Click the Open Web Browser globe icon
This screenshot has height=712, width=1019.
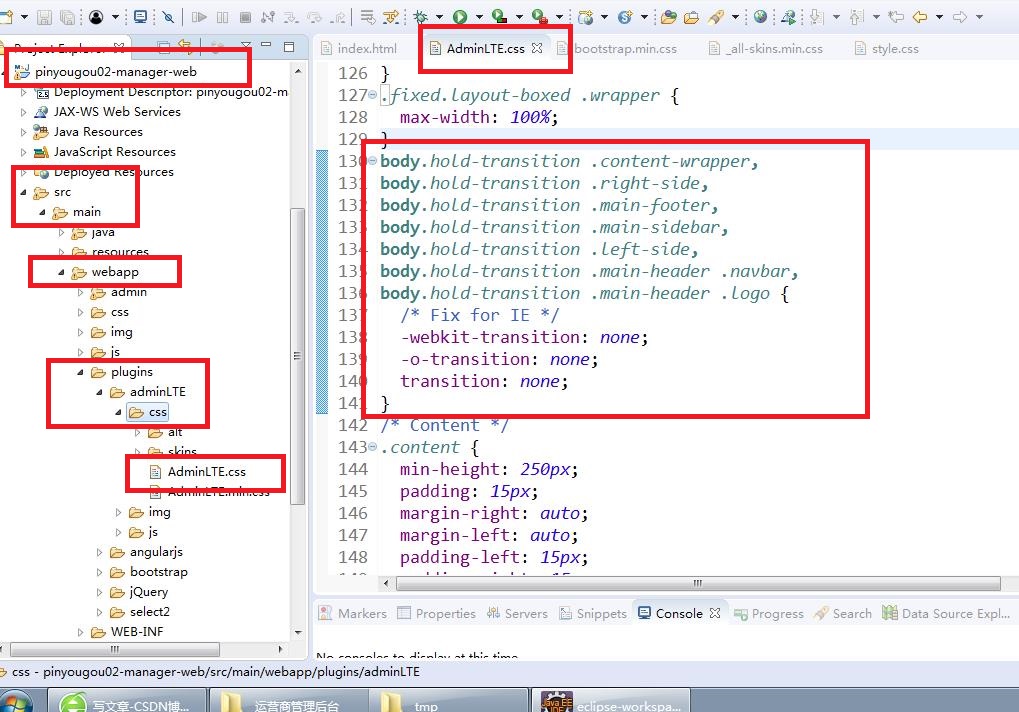coord(760,17)
